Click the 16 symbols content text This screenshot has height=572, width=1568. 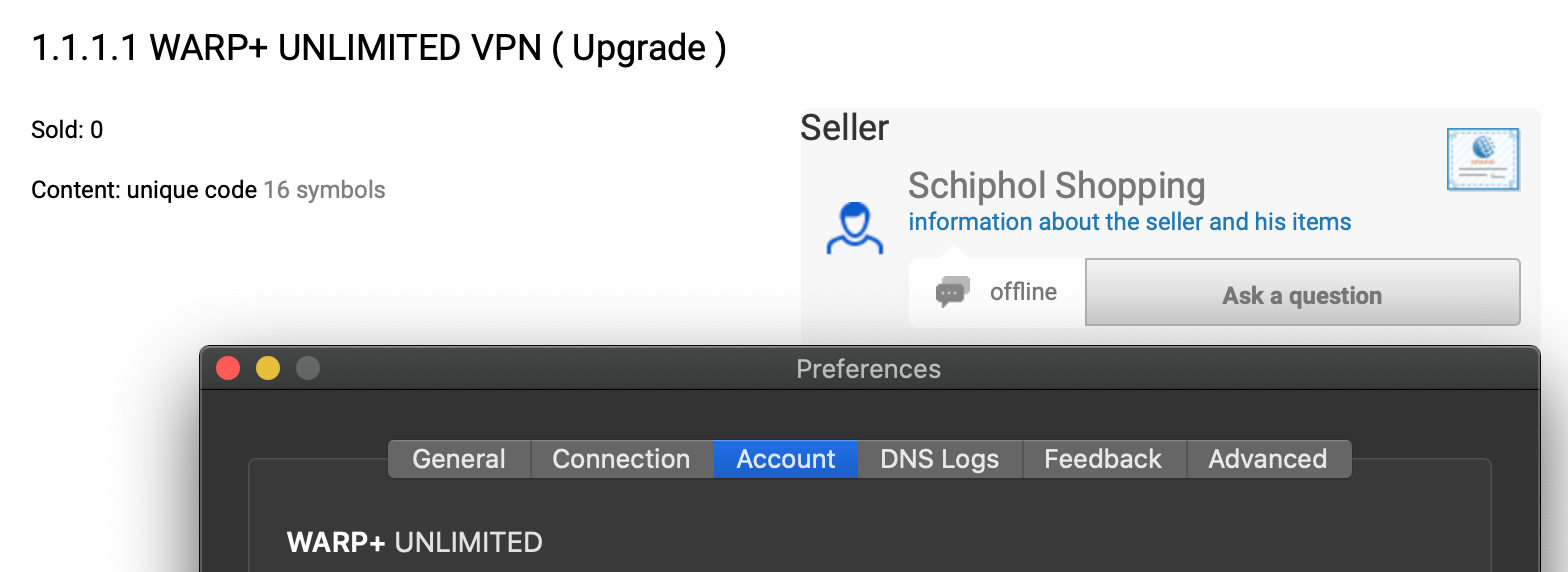[324, 190]
